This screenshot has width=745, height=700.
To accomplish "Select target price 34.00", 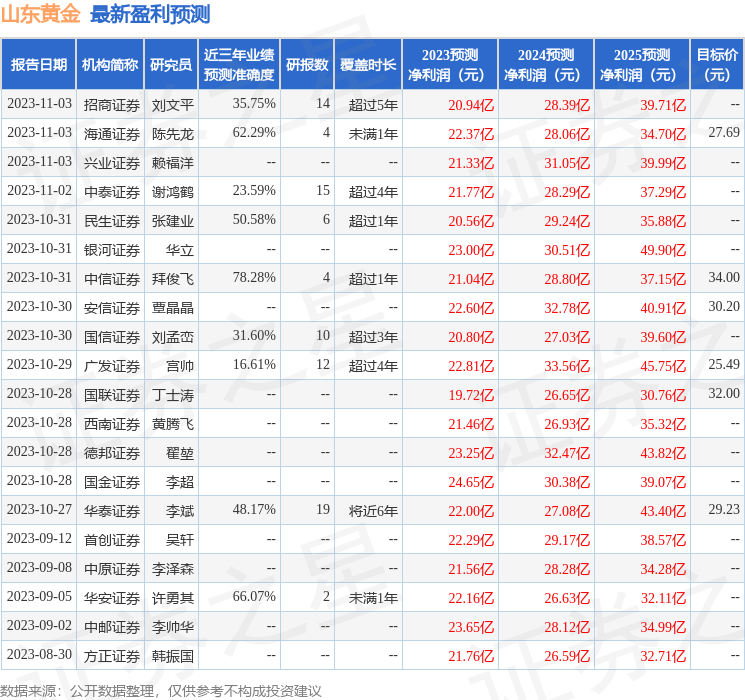I will click(724, 278).
